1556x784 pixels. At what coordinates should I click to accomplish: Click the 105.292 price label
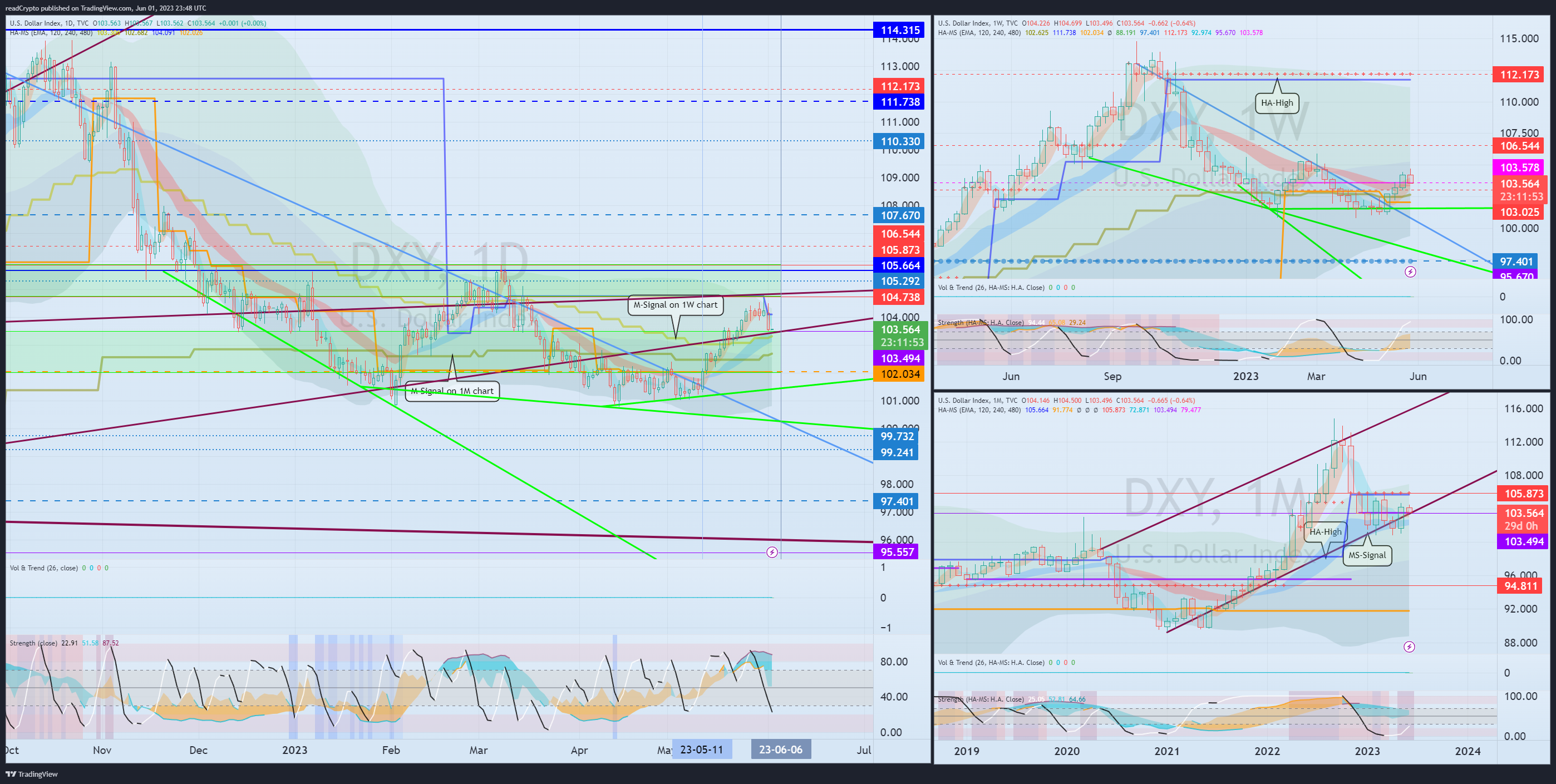pos(899,282)
